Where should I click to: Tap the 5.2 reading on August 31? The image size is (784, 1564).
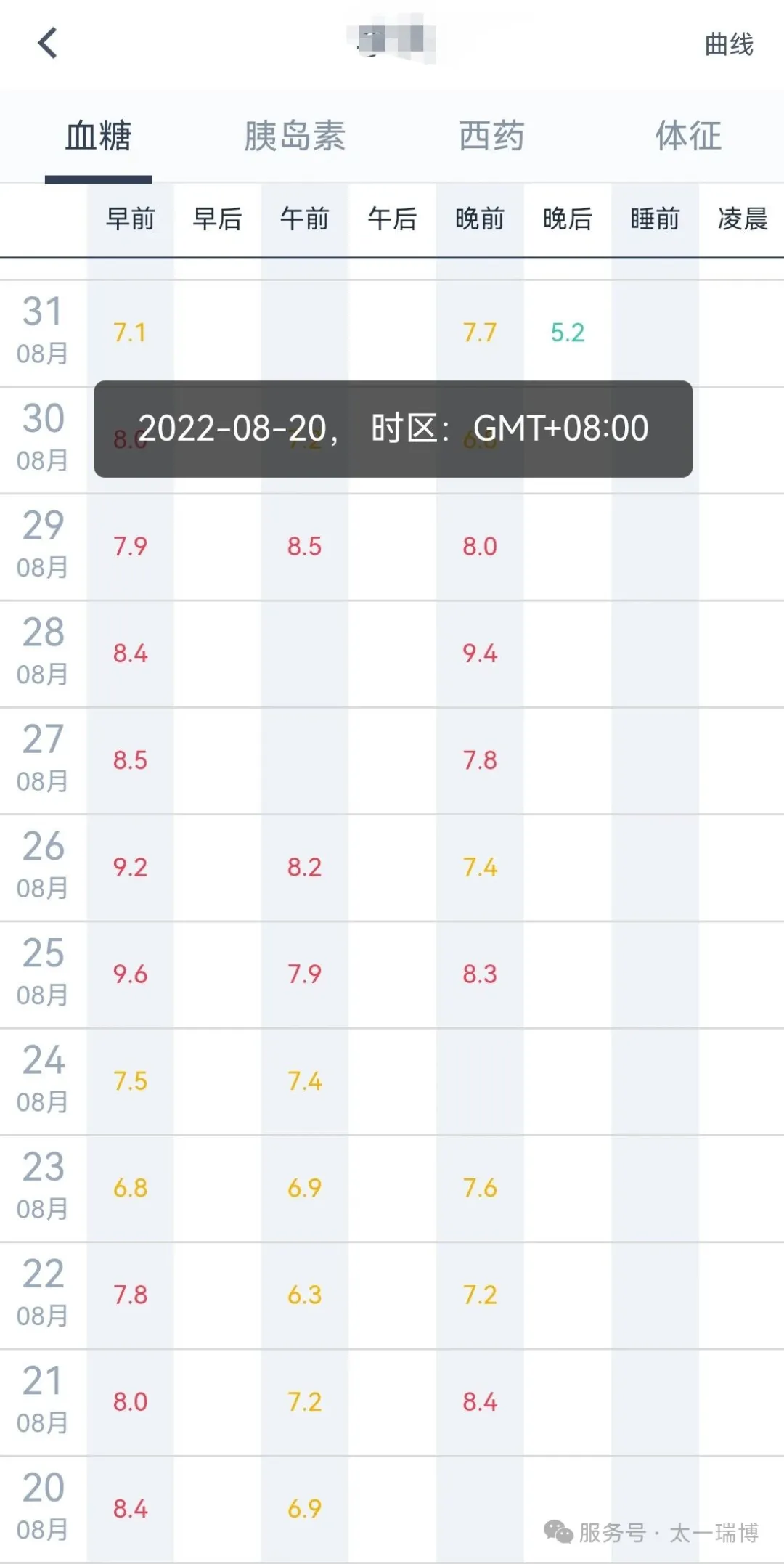(567, 333)
